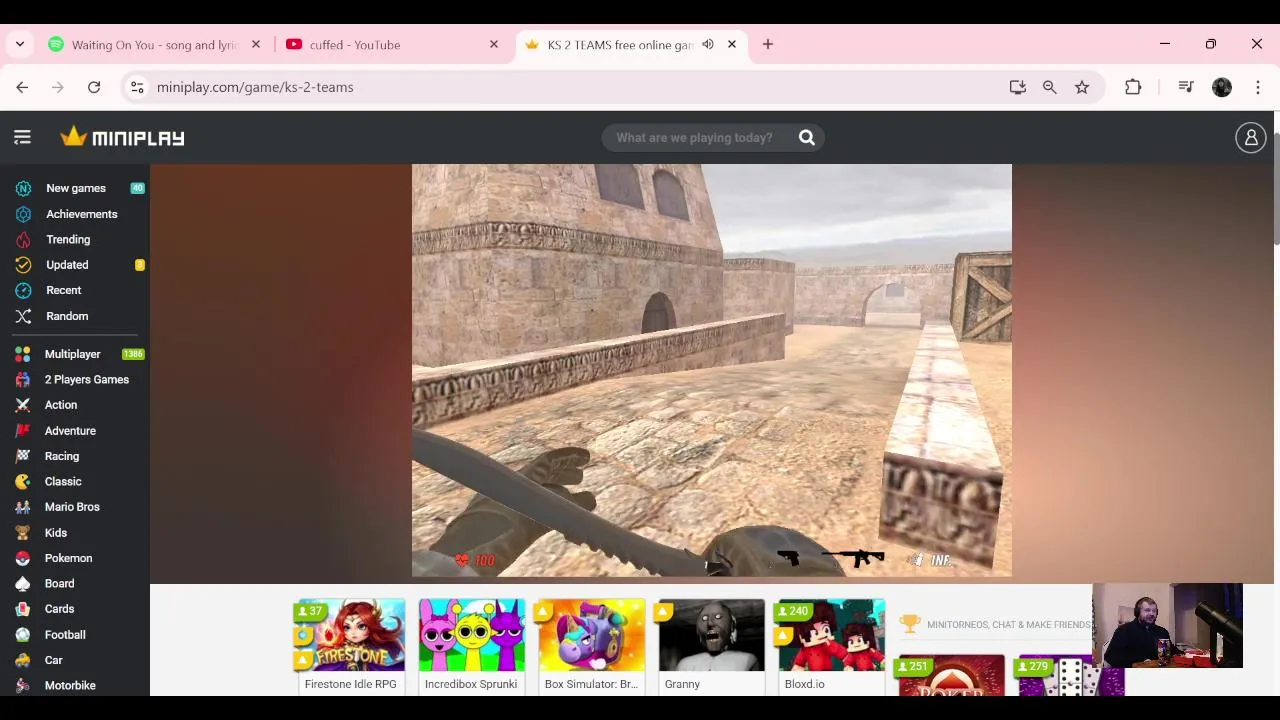Open Chrome profile avatar menu
The image size is (1280, 720).
1222,87
